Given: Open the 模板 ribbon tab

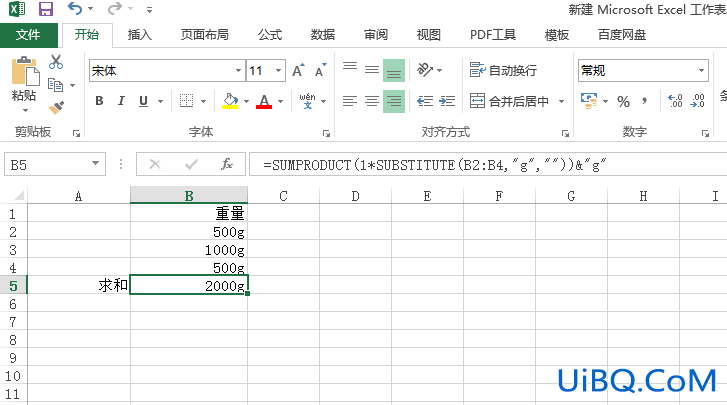Looking at the screenshot, I should tap(556, 35).
